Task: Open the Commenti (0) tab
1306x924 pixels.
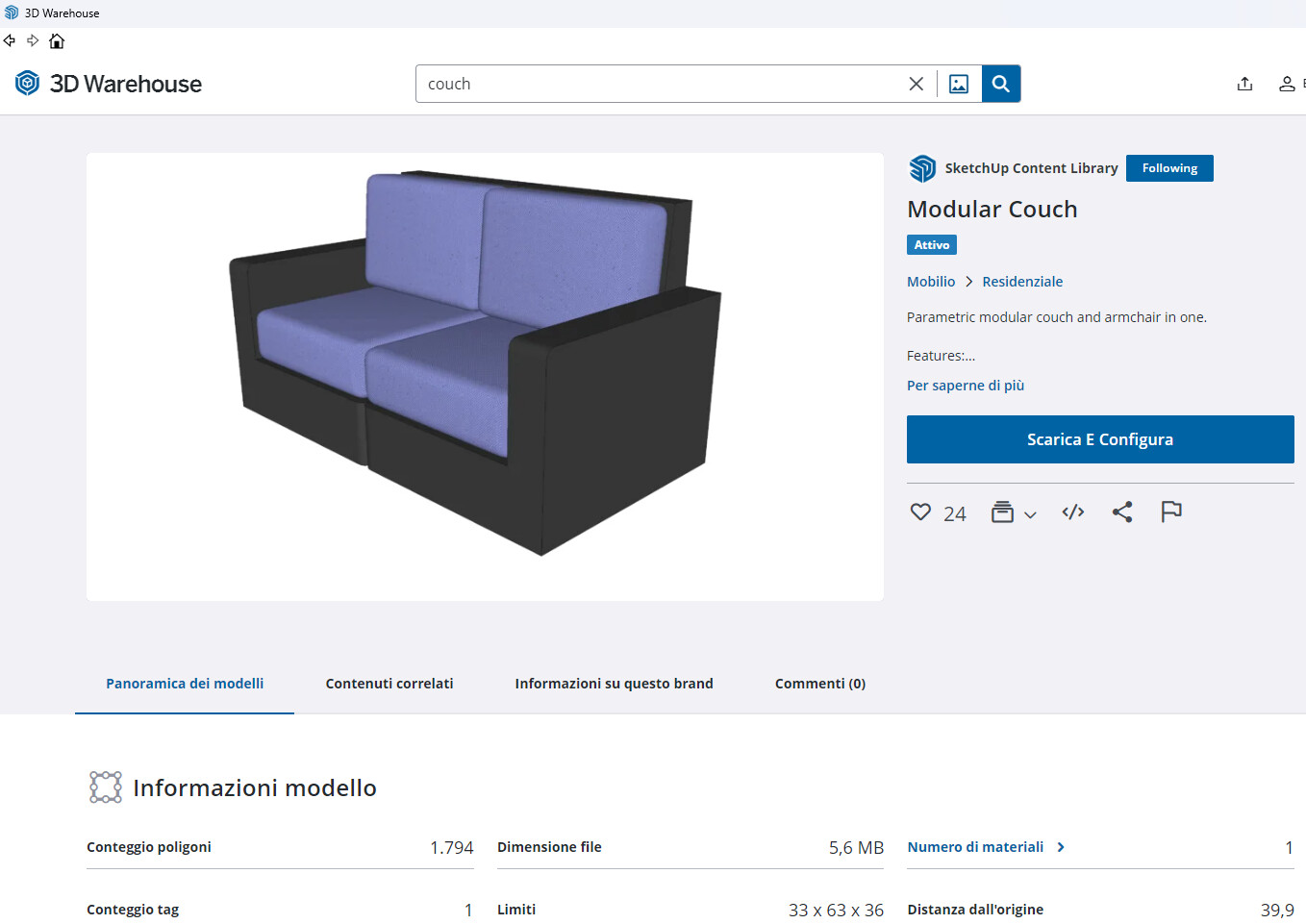Action: coord(819,684)
